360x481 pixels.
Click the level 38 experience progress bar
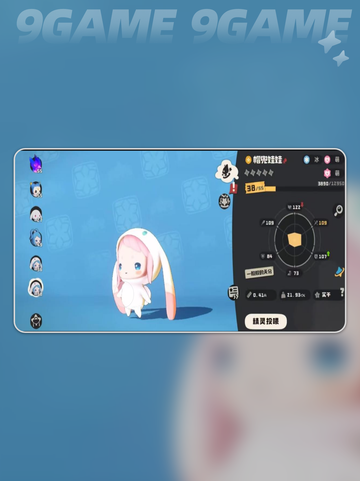295,188
